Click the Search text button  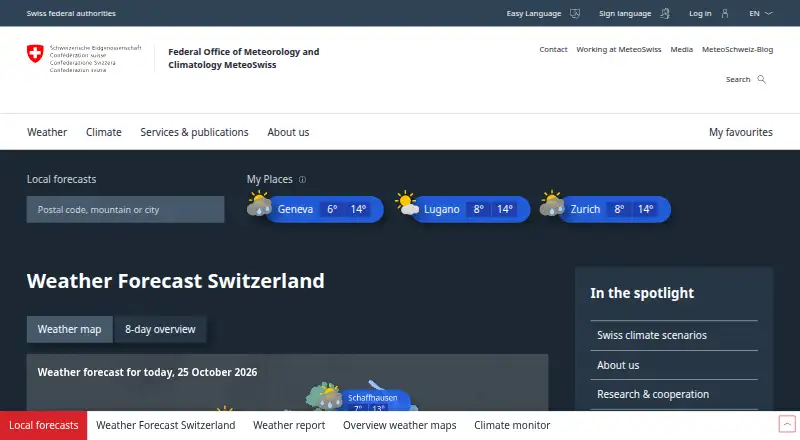[x=738, y=80]
